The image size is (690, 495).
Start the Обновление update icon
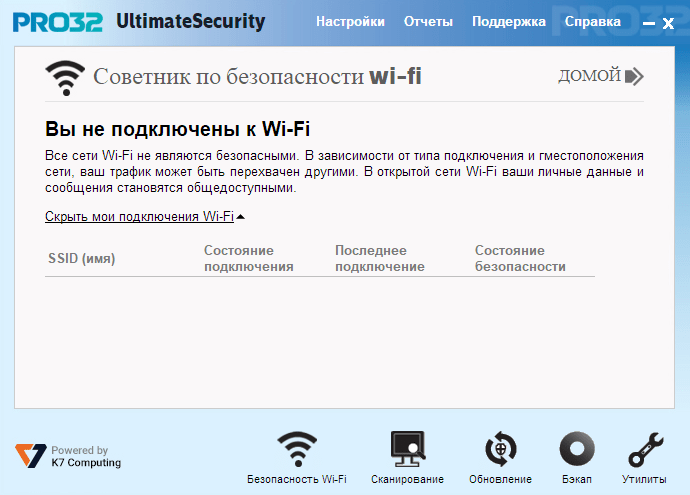click(500, 449)
